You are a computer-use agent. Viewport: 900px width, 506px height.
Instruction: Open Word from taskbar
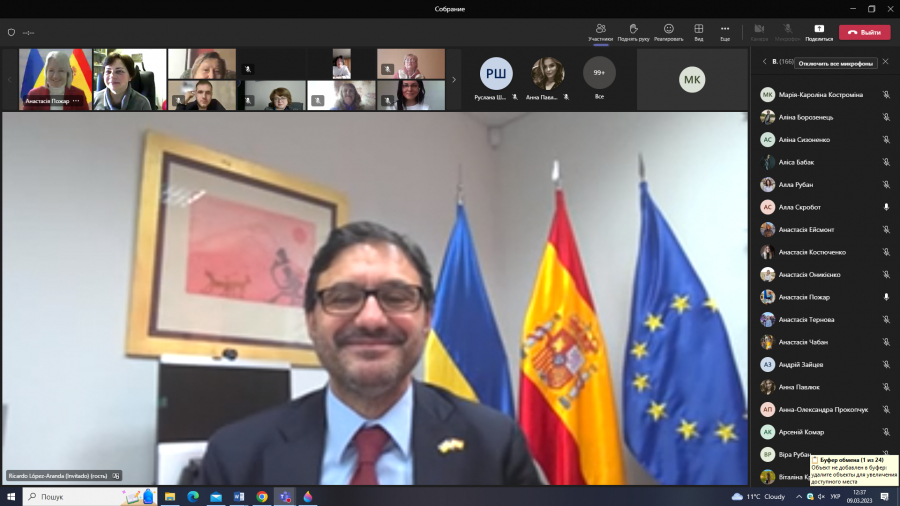pos(239,496)
